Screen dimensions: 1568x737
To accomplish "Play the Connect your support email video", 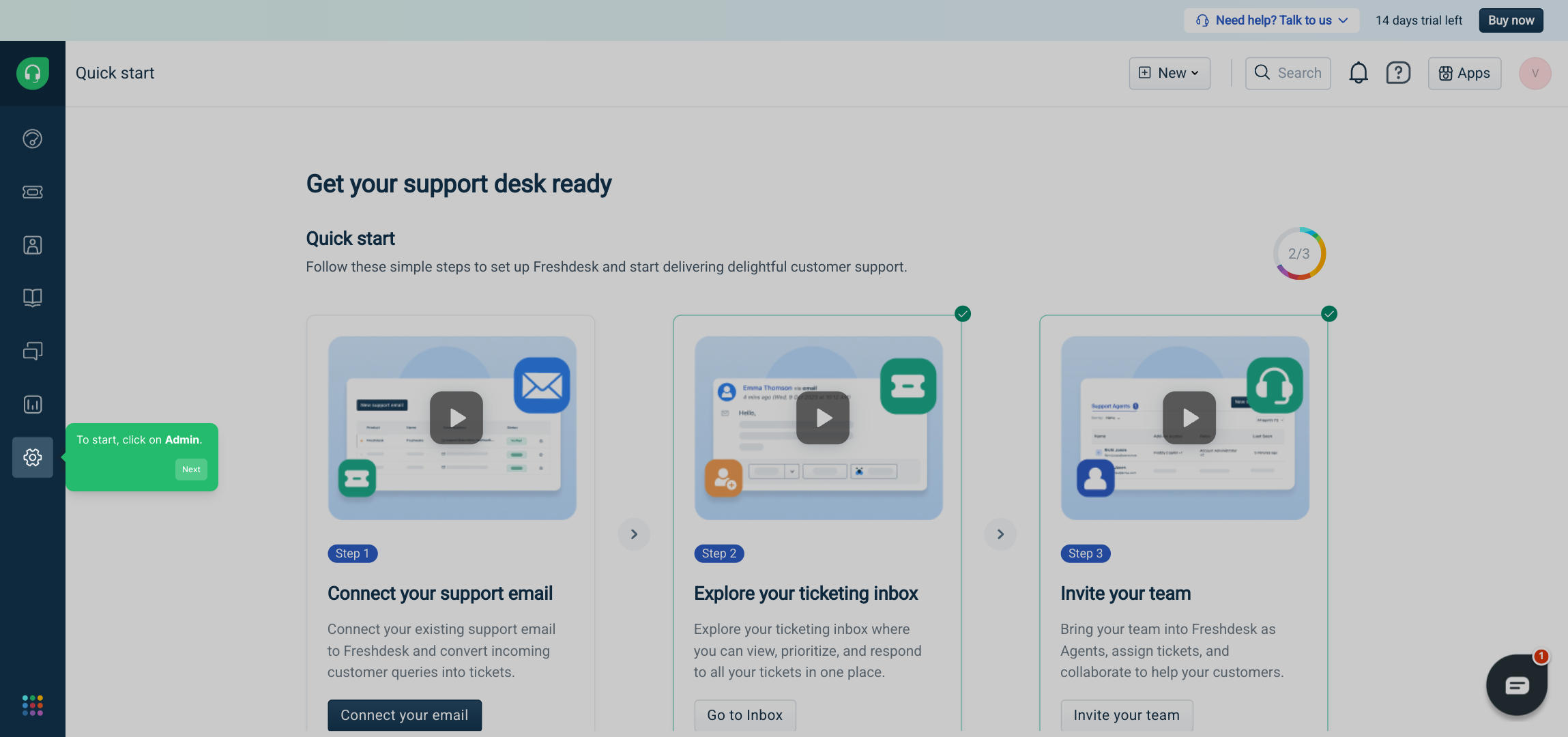I will click(456, 418).
